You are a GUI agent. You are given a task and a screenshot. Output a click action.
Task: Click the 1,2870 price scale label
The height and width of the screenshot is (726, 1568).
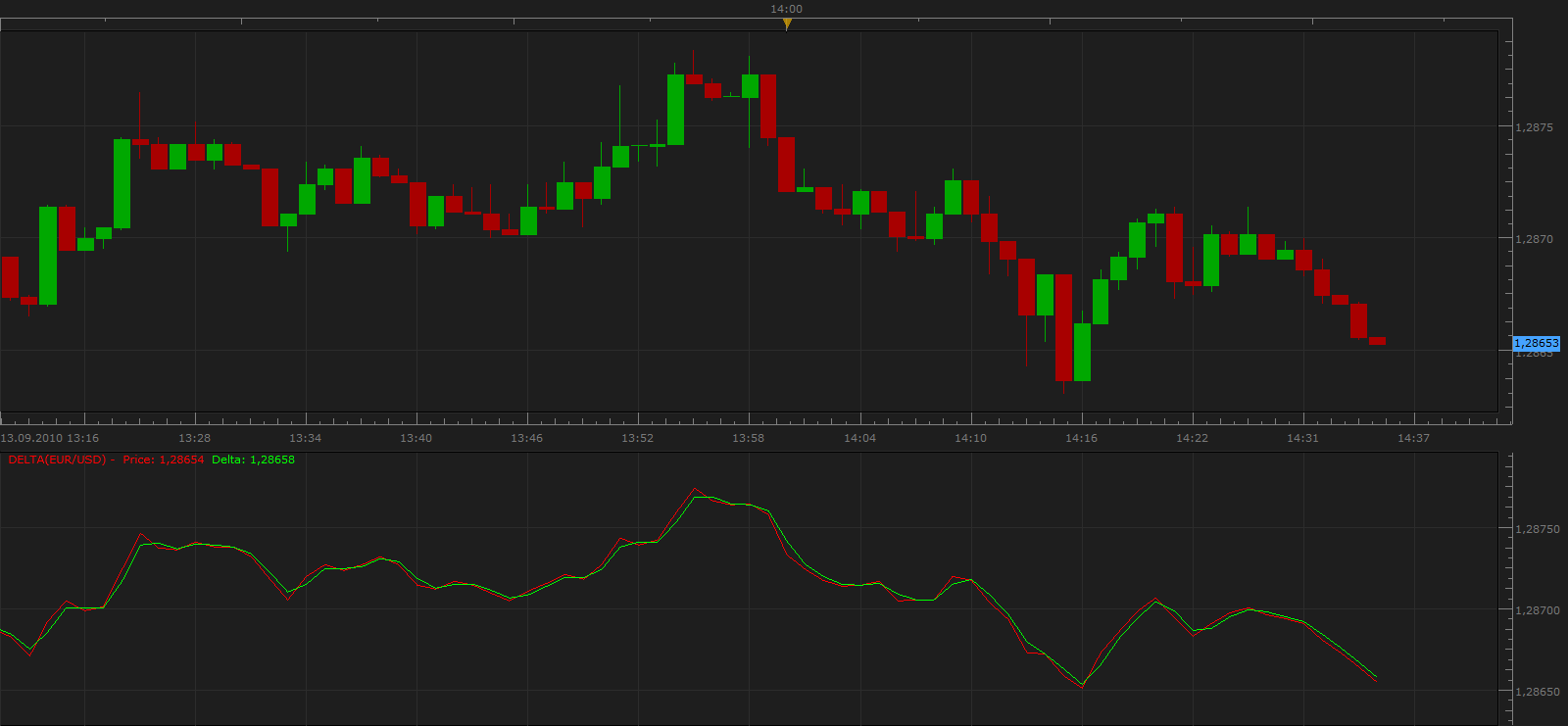point(1534,239)
